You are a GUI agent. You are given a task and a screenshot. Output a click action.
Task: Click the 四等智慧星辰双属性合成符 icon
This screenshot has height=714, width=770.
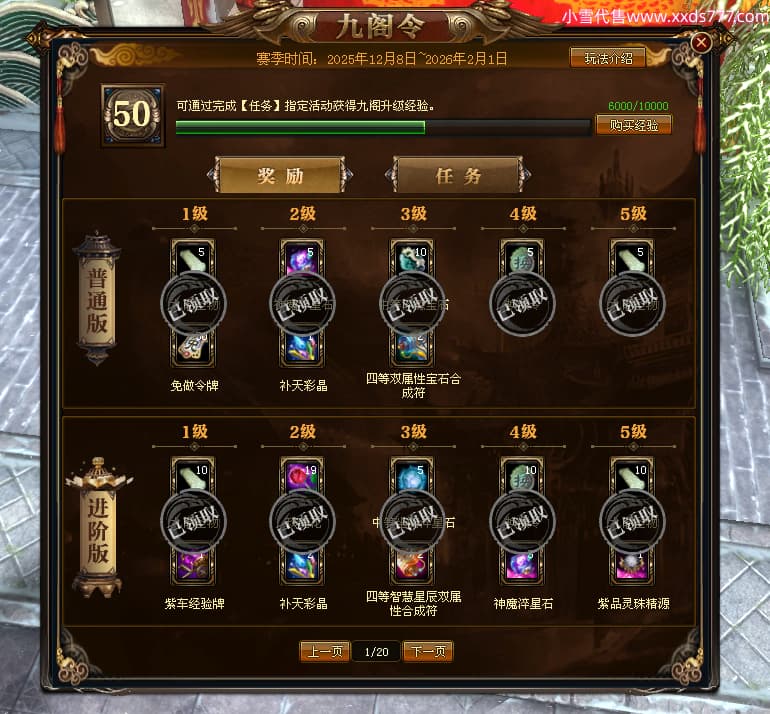pos(412,568)
